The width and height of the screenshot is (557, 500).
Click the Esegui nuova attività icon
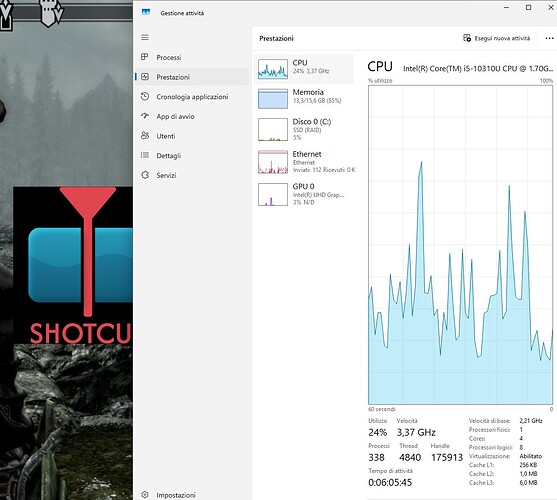467,38
